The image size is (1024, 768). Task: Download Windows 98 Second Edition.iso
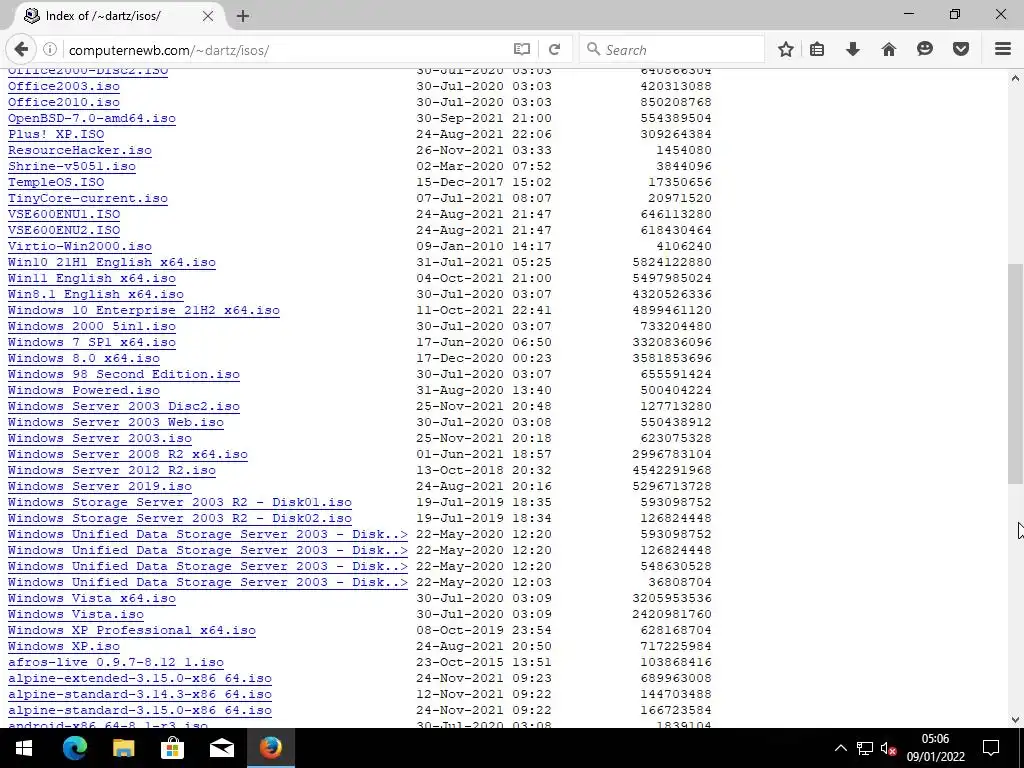click(x=124, y=374)
